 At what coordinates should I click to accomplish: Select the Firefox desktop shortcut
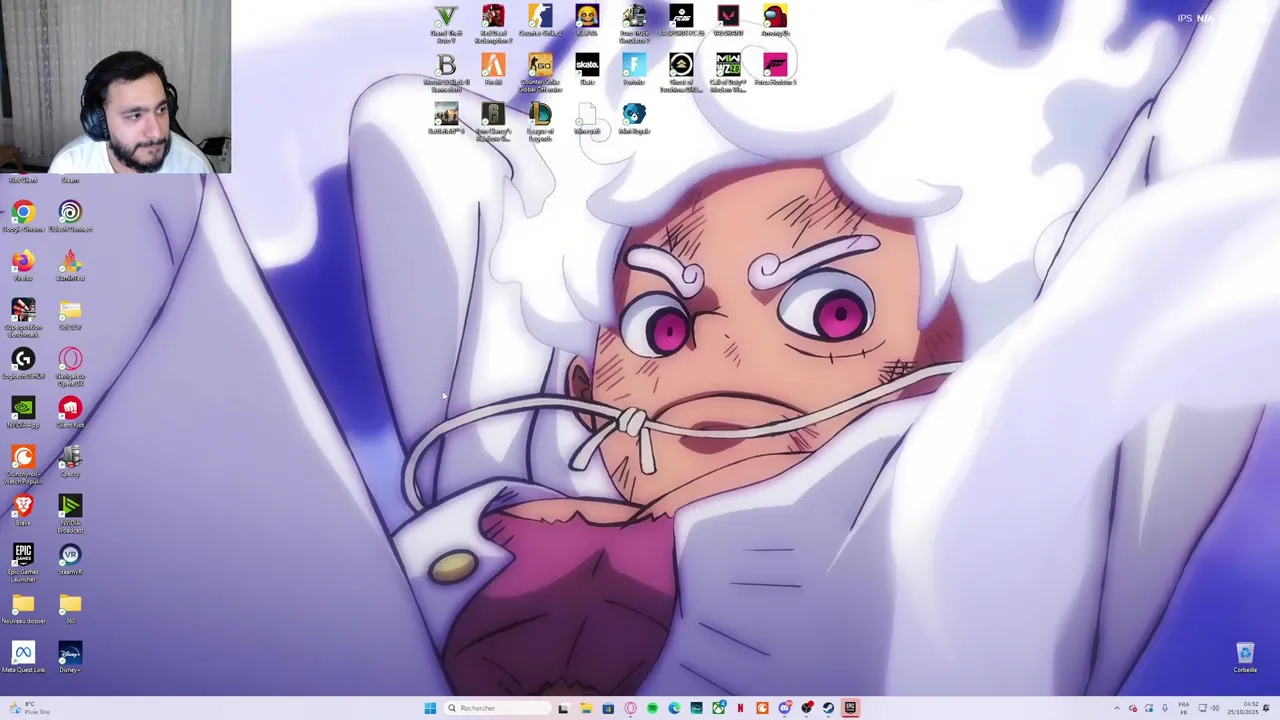(x=23, y=265)
